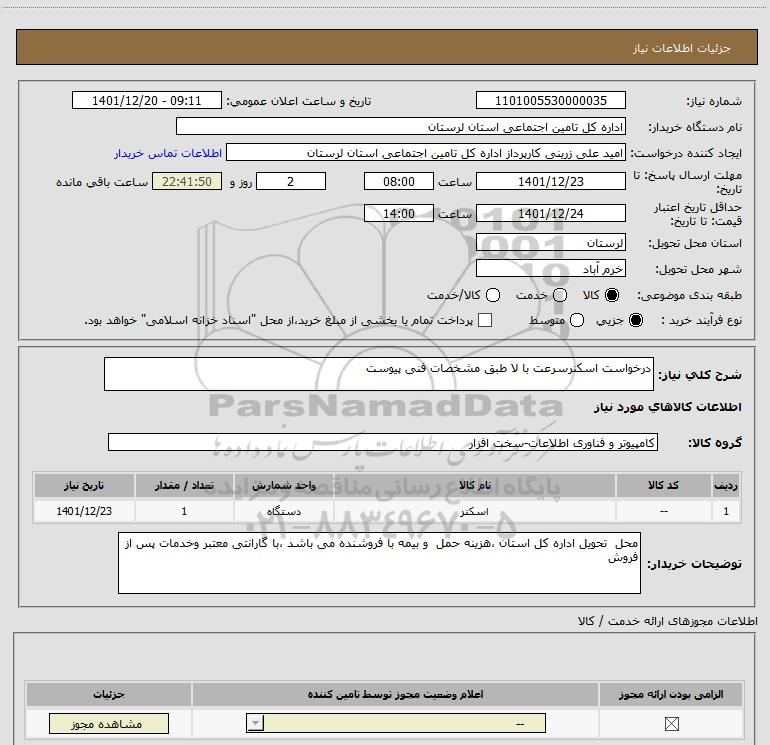Click the جزئیات اطلاعات نیاز page title
The height and width of the screenshot is (745, 770).
tap(681, 48)
